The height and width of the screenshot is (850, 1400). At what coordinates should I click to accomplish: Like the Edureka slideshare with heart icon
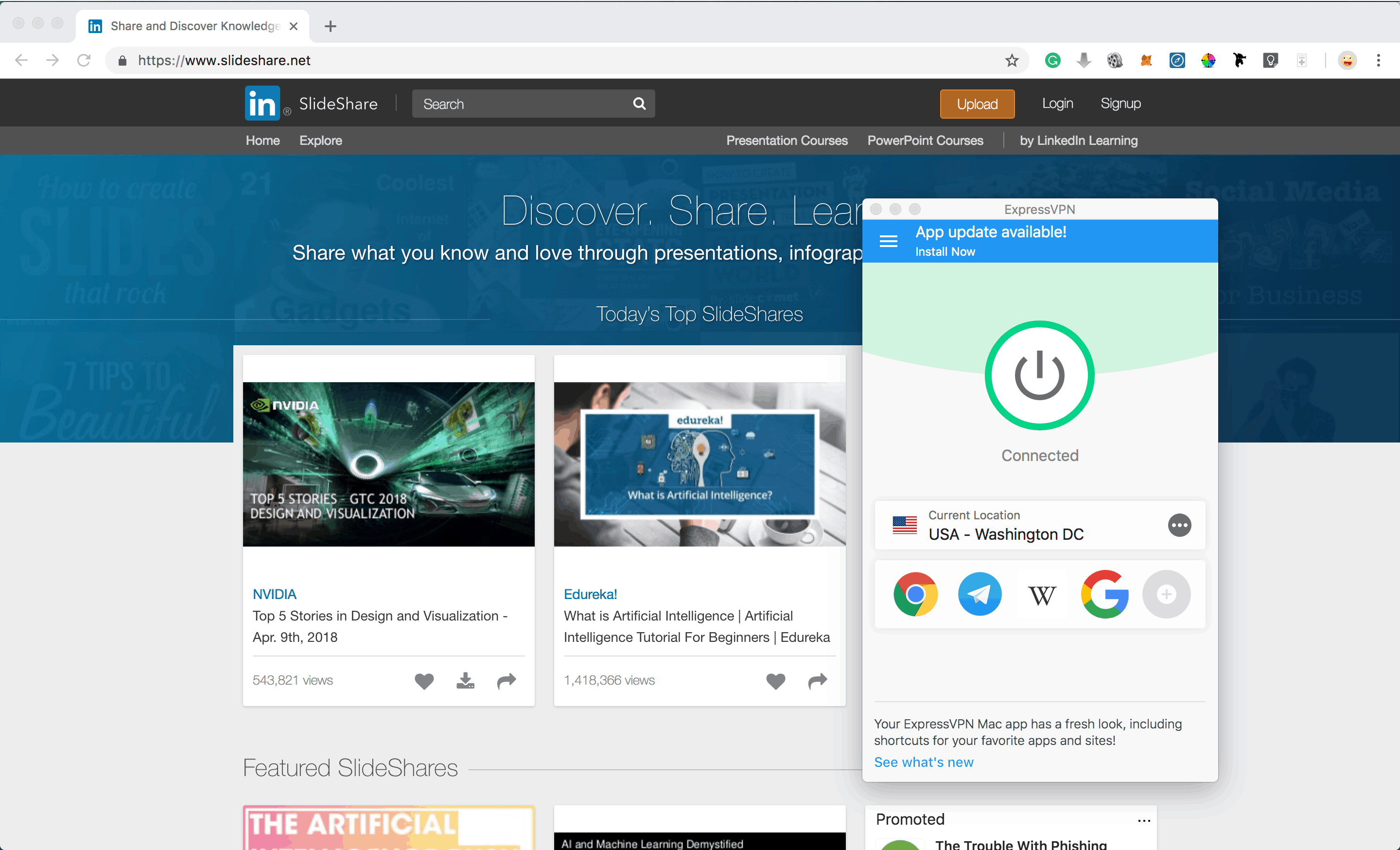pyautogui.click(x=775, y=680)
